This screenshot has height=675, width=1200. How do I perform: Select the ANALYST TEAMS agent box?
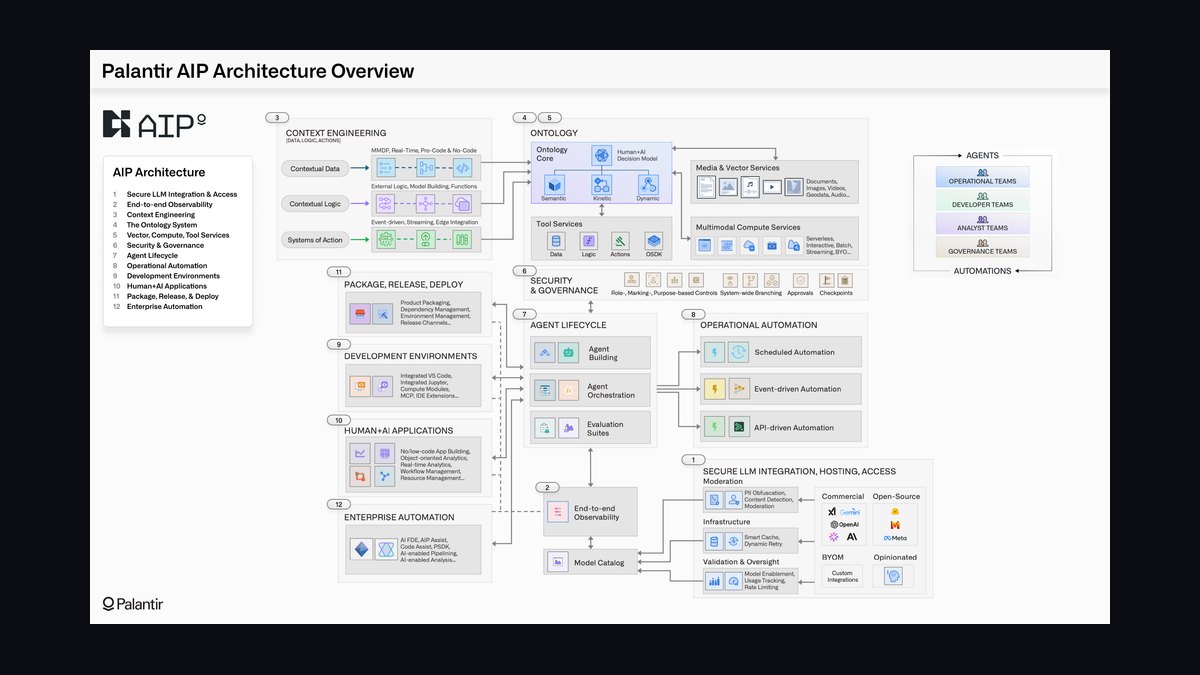(x=982, y=224)
